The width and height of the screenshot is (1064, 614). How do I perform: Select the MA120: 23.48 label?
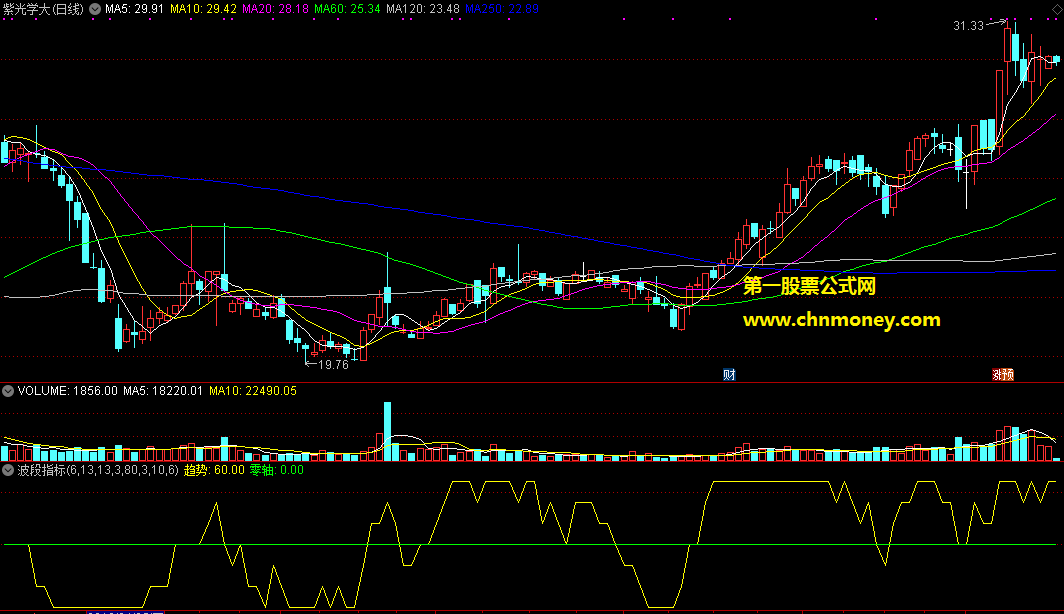pyautogui.click(x=423, y=9)
